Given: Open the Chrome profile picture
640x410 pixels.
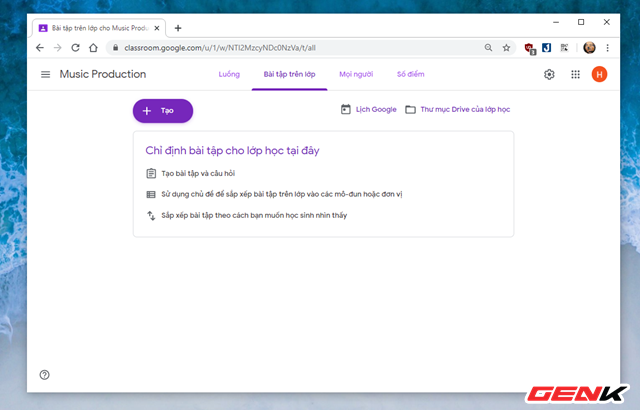Looking at the screenshot, I should point(589,48).
